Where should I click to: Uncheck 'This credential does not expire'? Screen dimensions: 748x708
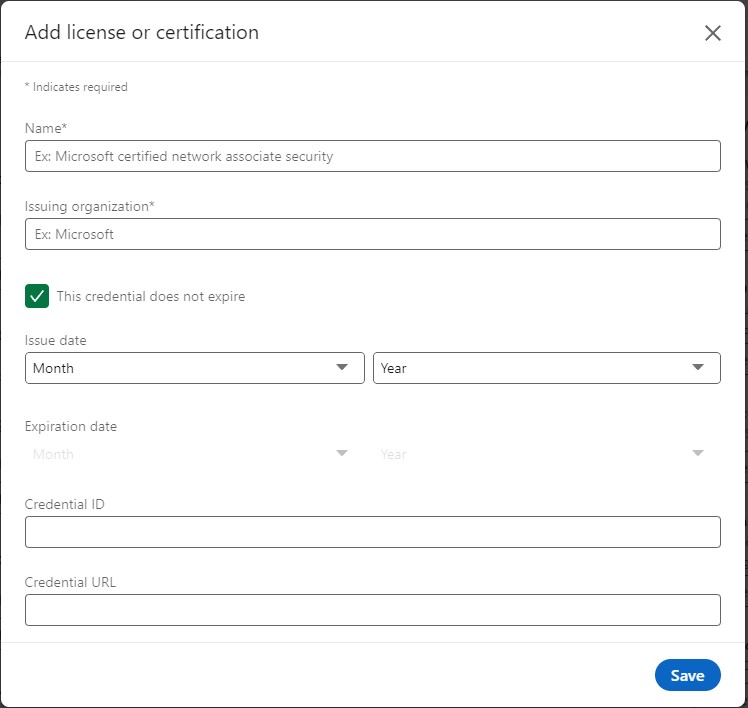click(37, 296)
